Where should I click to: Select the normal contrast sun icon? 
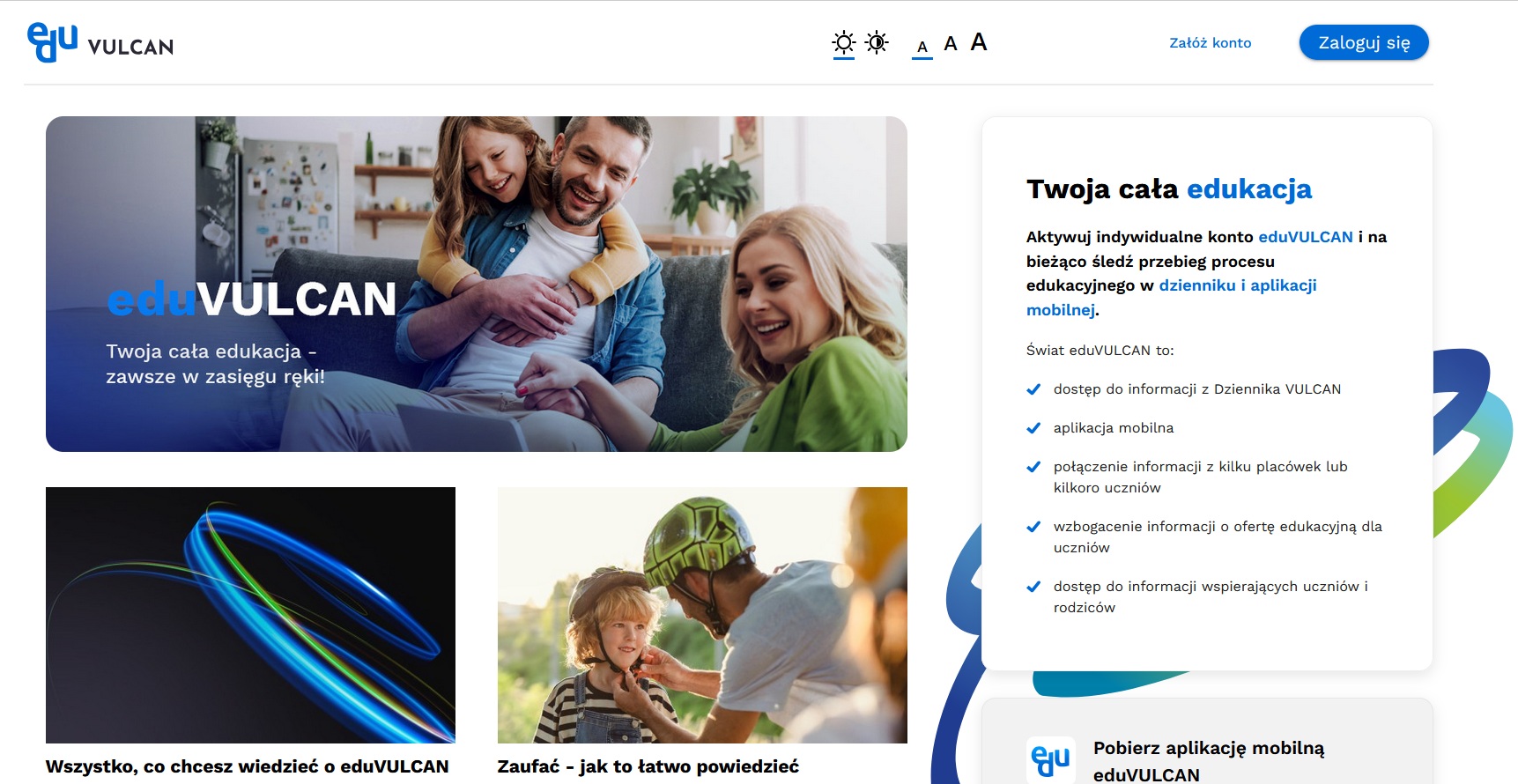point(844,42)
